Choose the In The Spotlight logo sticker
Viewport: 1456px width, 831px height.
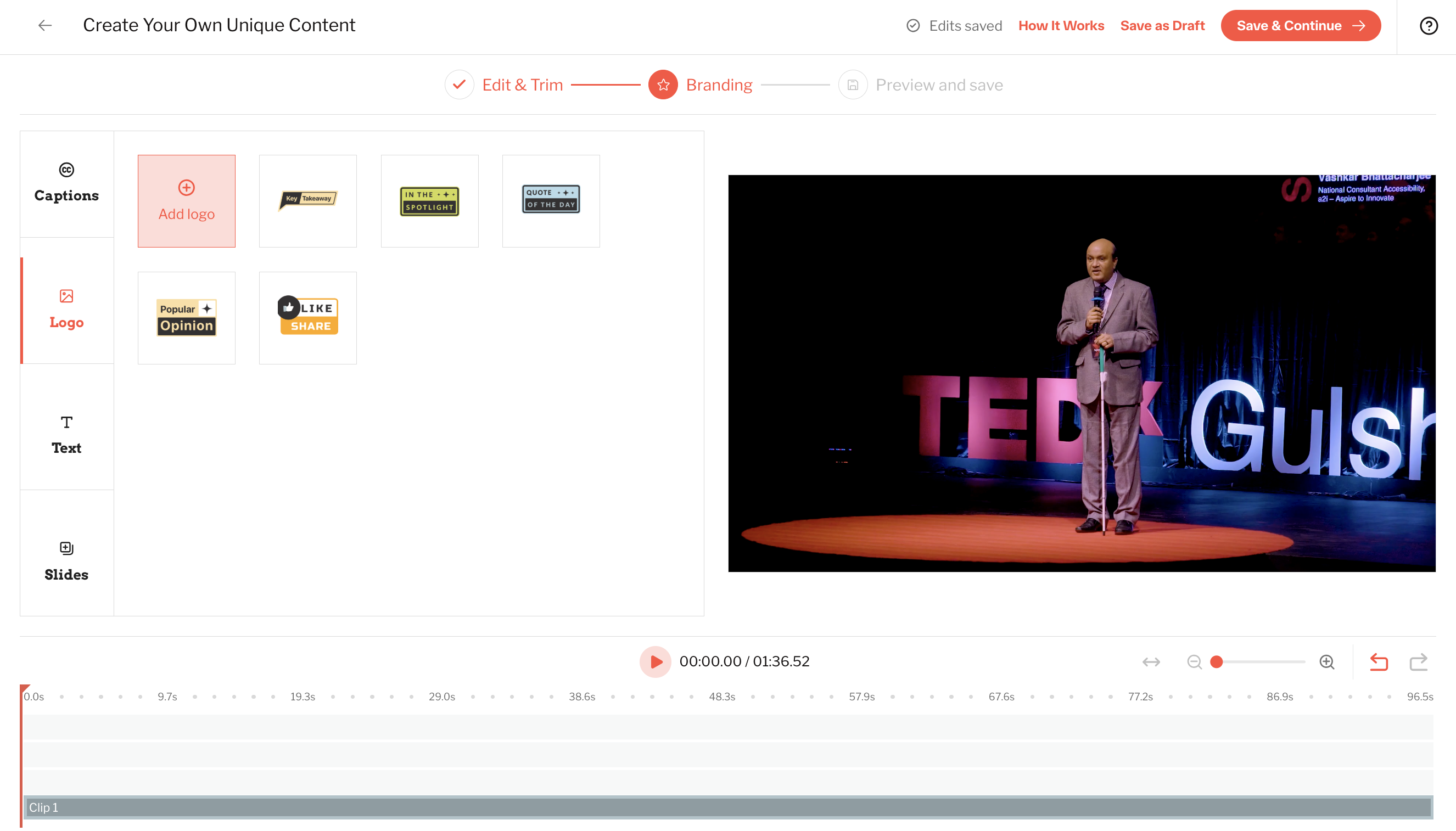click(x=430, y=201)
